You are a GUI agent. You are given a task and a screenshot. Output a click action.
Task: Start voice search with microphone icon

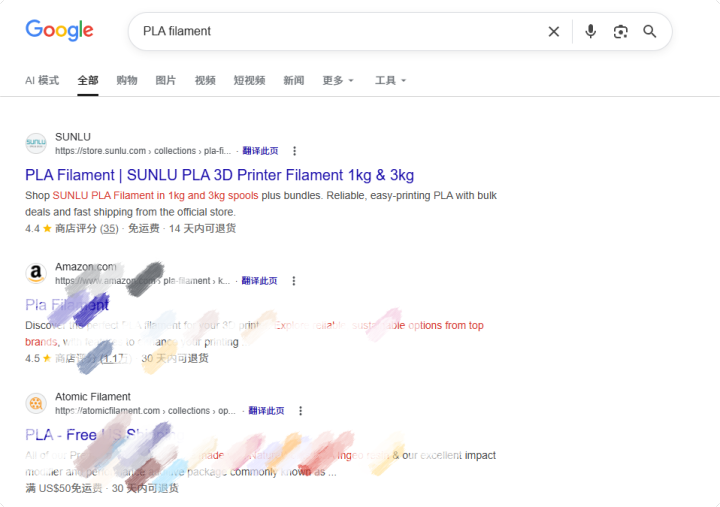click(591, 32)
